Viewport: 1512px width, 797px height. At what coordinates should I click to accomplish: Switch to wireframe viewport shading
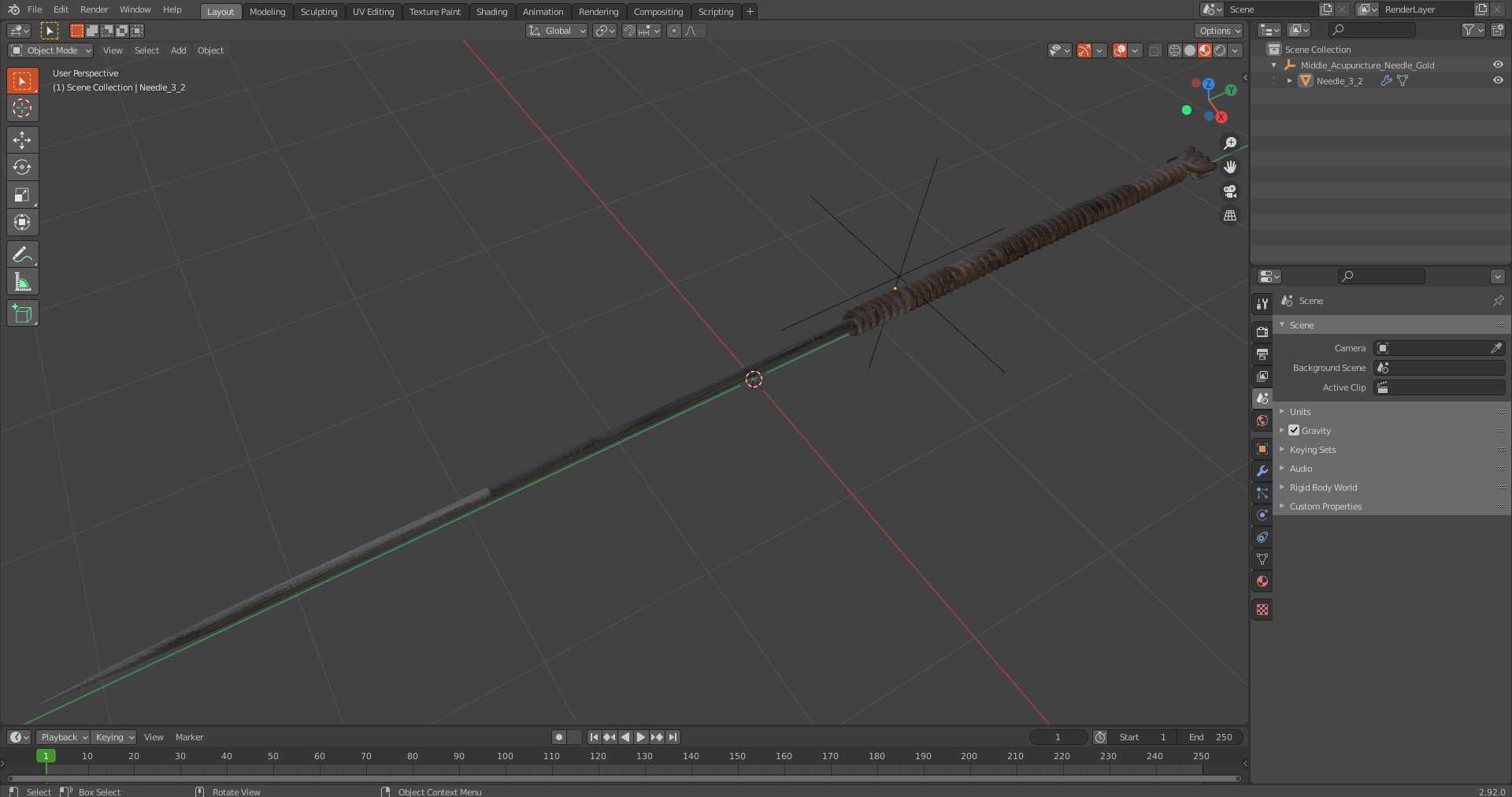point(1175,50)
